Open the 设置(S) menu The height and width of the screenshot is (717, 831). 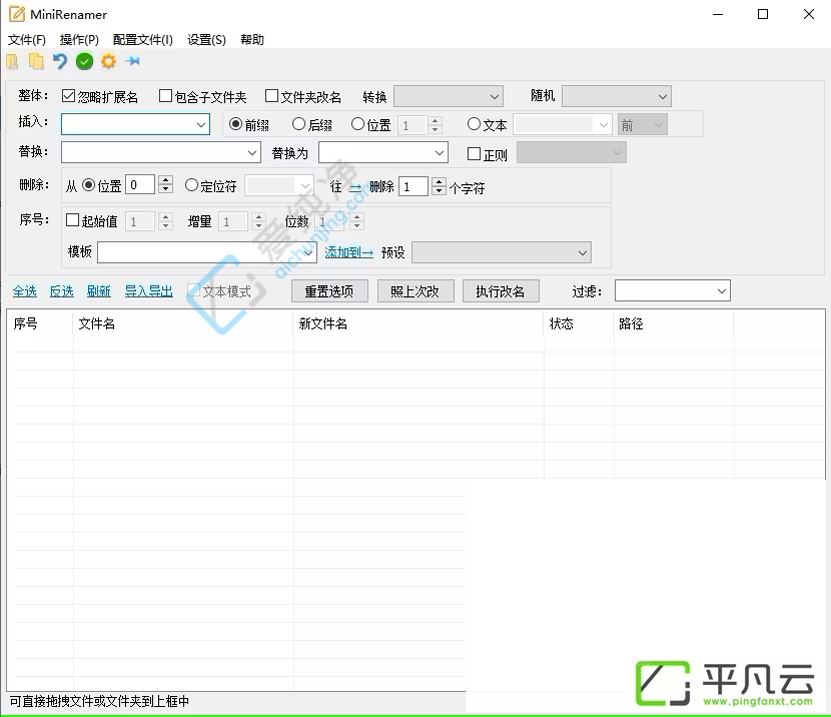click(x=206, y=40)
